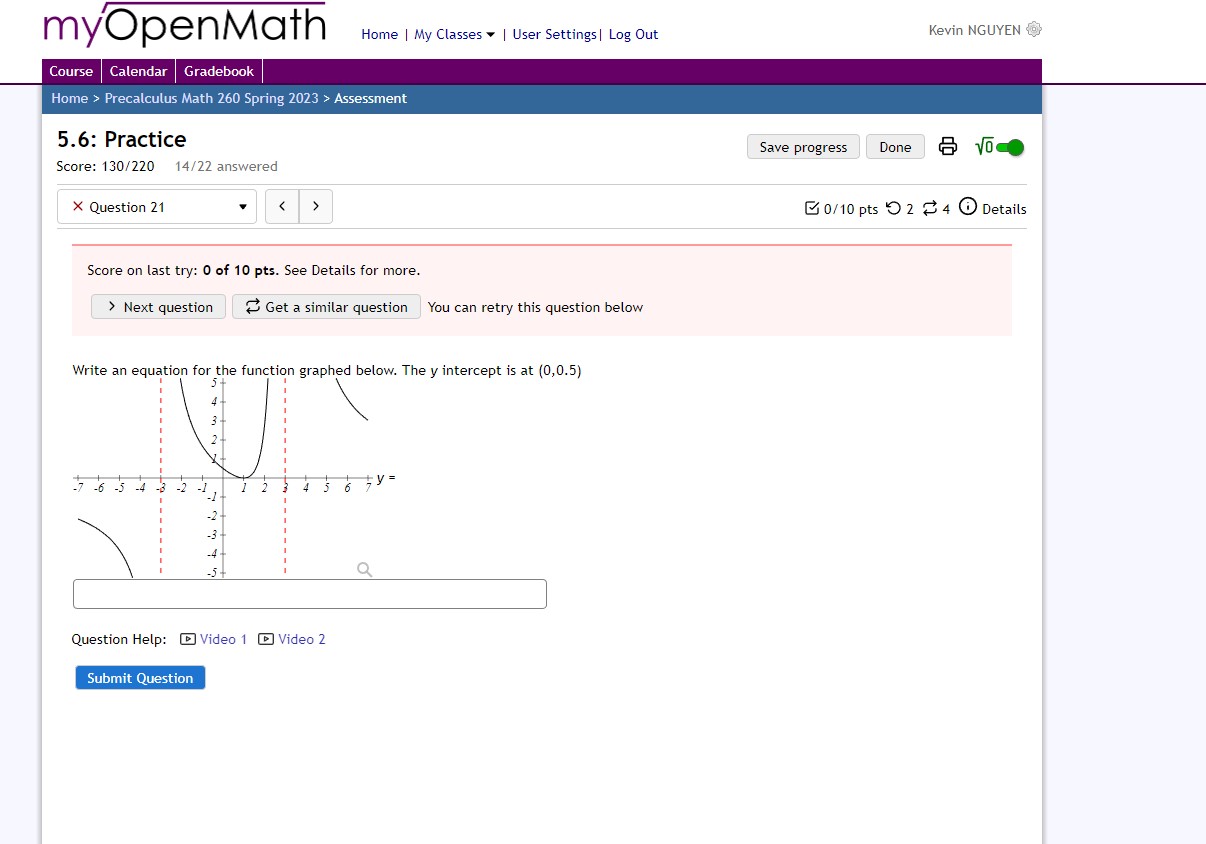This screenshot has height=844, width=1206.
Task: Click the 'Kevin NGUYEN' username text
Action: point(975,30)
